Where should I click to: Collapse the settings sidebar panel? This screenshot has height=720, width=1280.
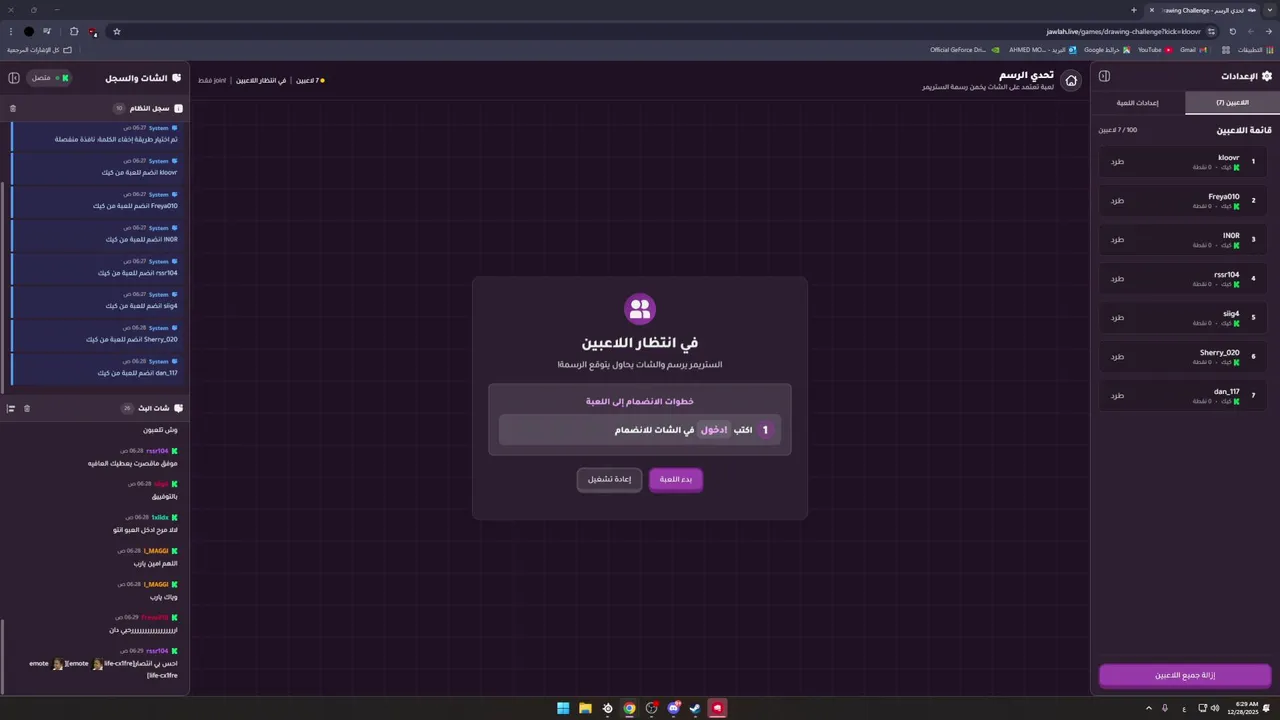pyautogui.click(x=1104, y=76)
